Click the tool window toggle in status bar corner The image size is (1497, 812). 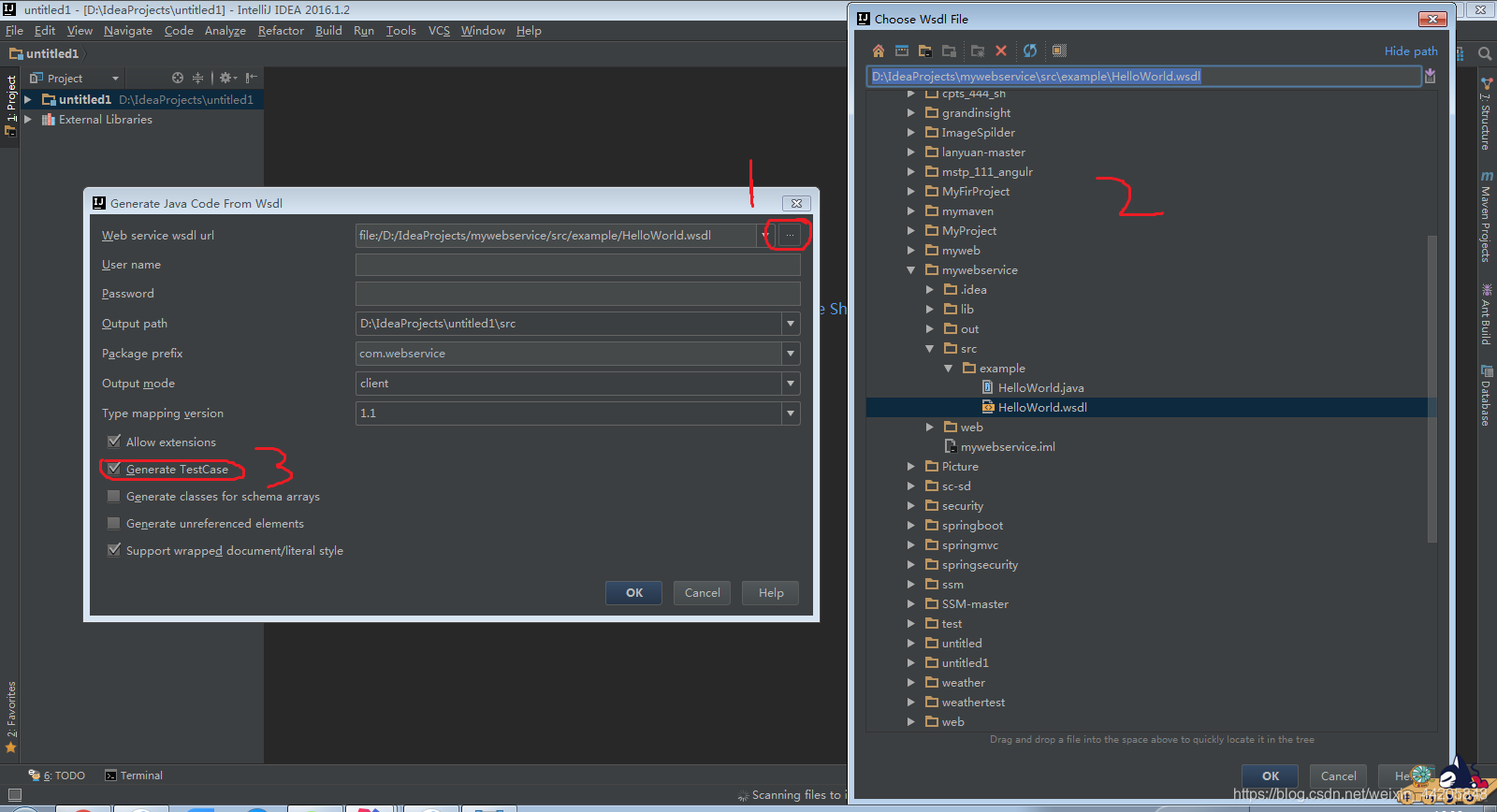pyautogui.click(x=14, y=795)
